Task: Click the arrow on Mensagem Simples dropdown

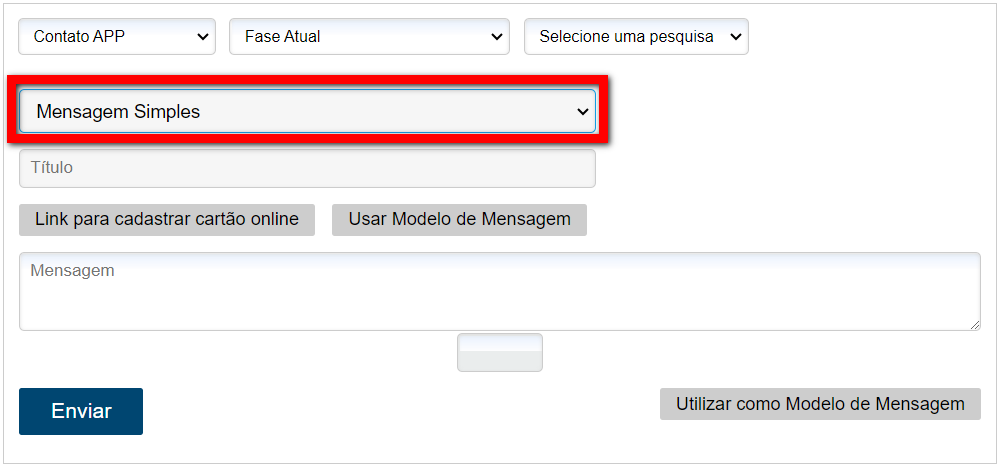Action: 583,112
